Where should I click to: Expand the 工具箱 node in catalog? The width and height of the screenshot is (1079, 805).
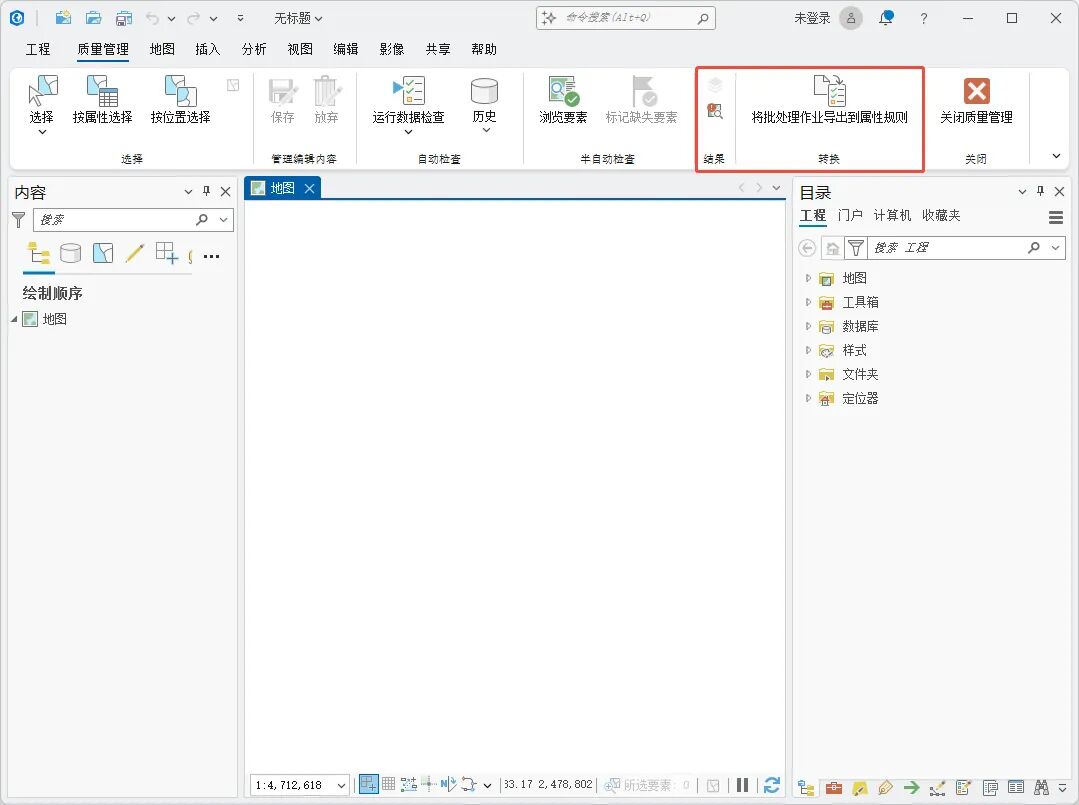click(x=808, y=302)
